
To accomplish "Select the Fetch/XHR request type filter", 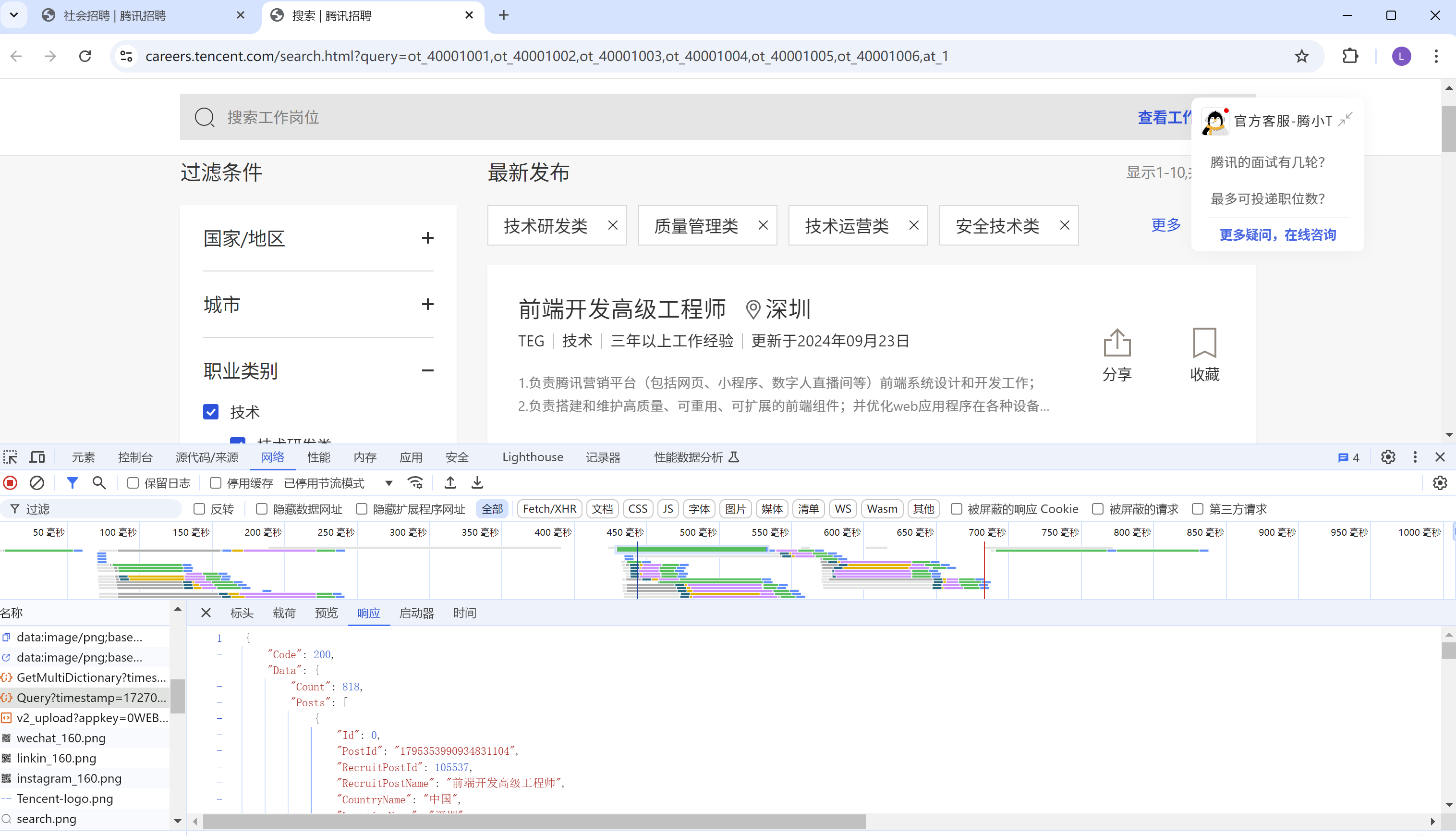I will [x=549, y=509].
